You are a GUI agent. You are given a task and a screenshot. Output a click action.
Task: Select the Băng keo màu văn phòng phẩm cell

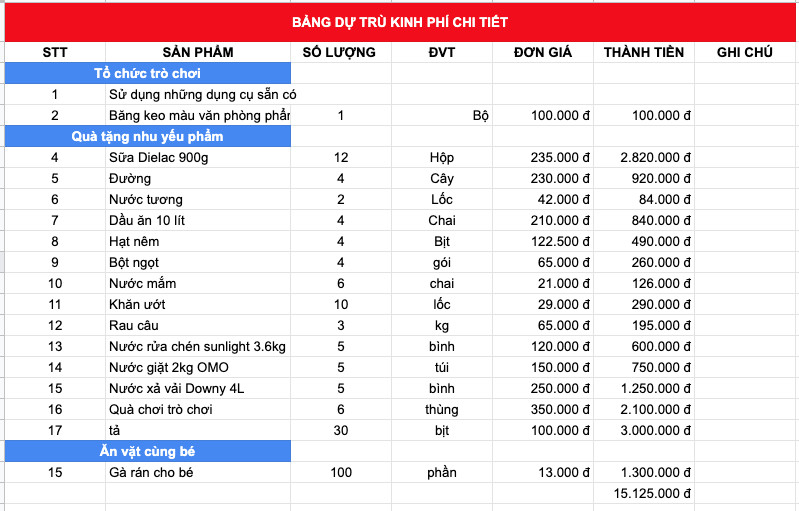pos(198,115)
